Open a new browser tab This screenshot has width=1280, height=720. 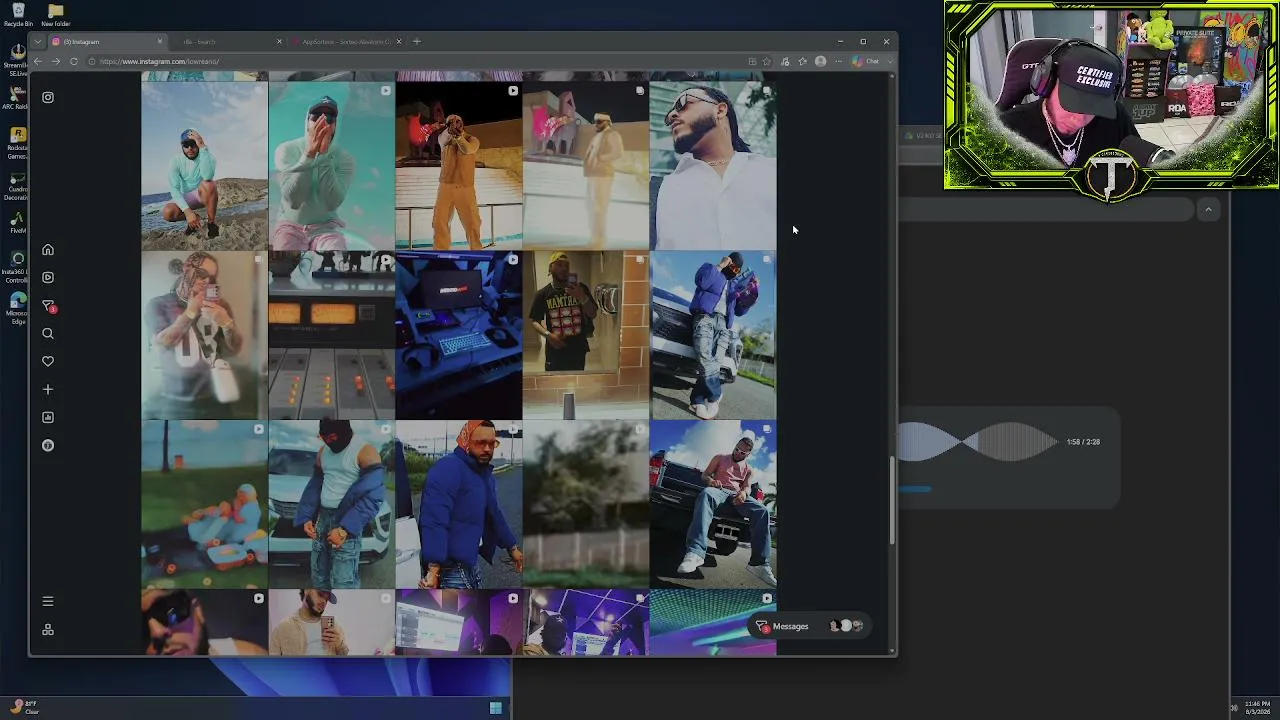tap(417, 42)
